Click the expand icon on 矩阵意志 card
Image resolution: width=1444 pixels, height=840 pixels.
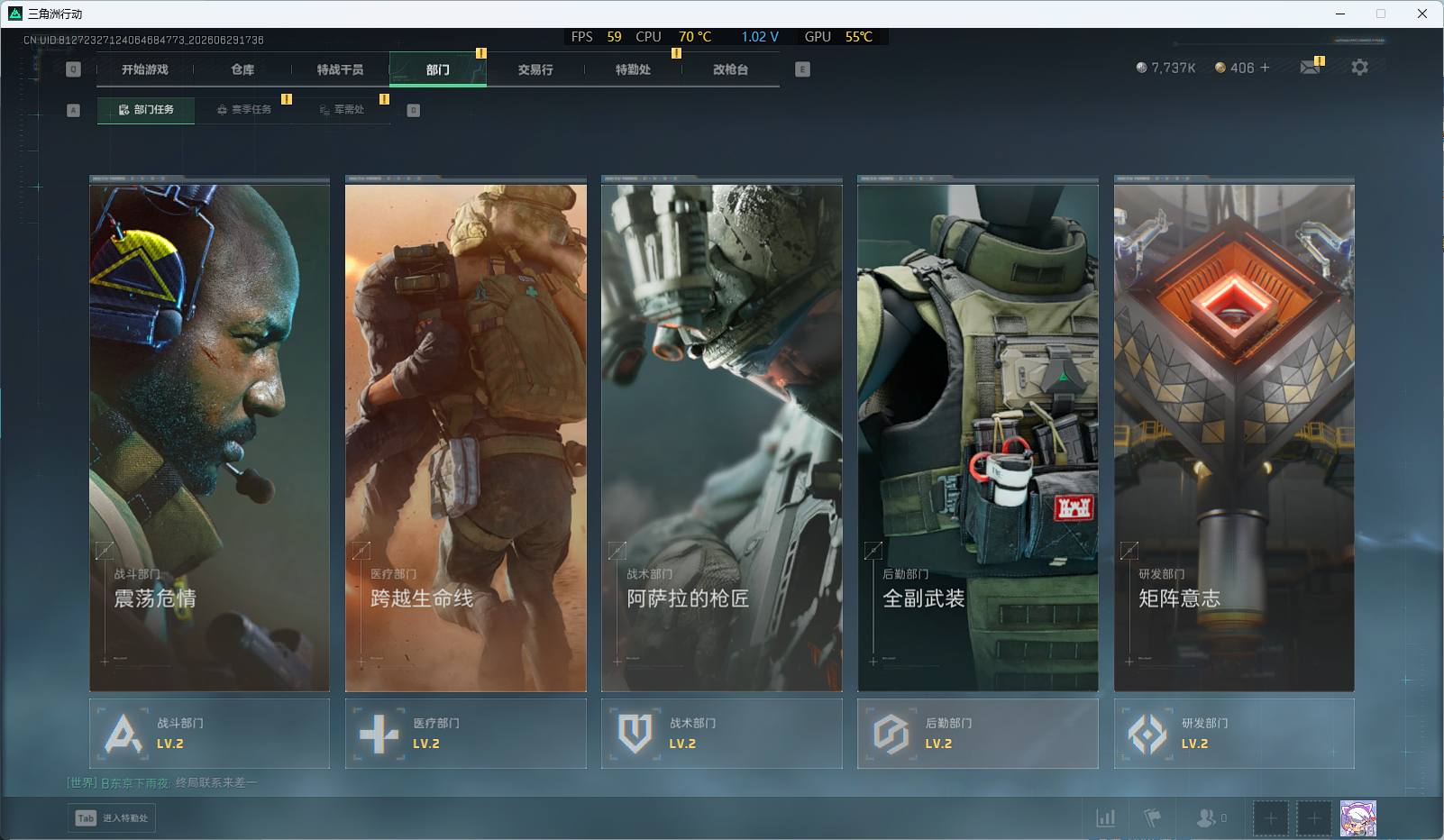1129,550
